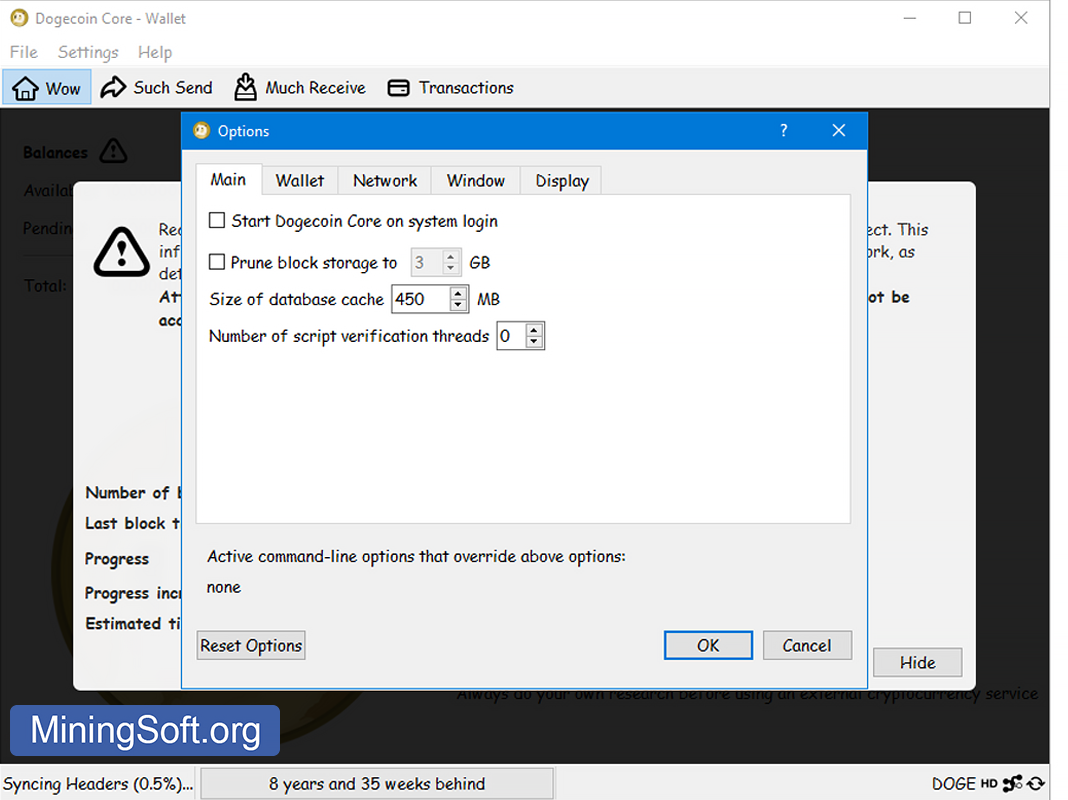Confirm settings with the OK button
Image resolution: width=1068 pixels, height=800 pixels.
pos(708,645)
